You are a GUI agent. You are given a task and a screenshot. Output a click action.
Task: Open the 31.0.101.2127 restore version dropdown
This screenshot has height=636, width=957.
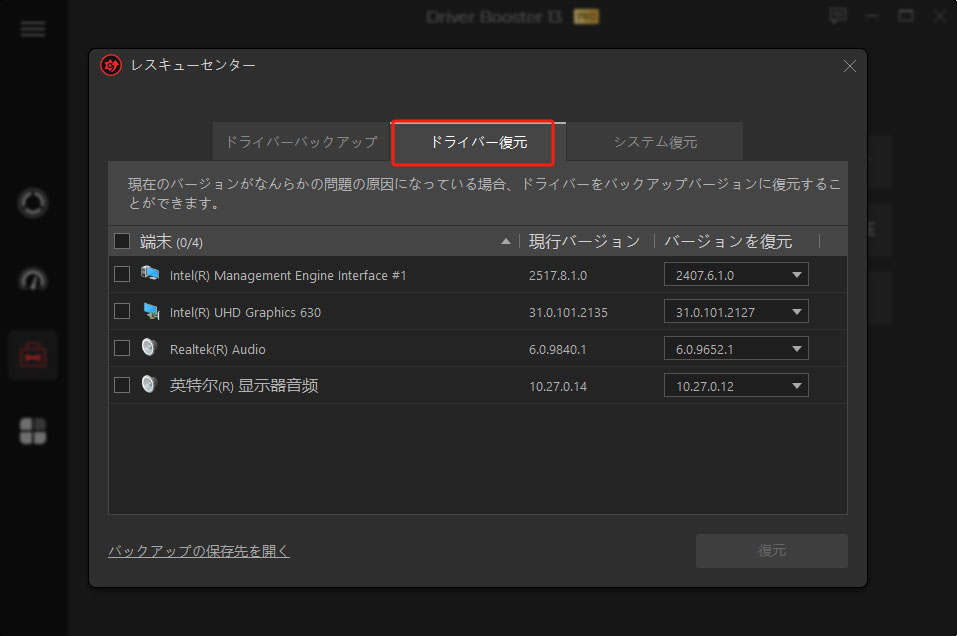pos(736,312)
